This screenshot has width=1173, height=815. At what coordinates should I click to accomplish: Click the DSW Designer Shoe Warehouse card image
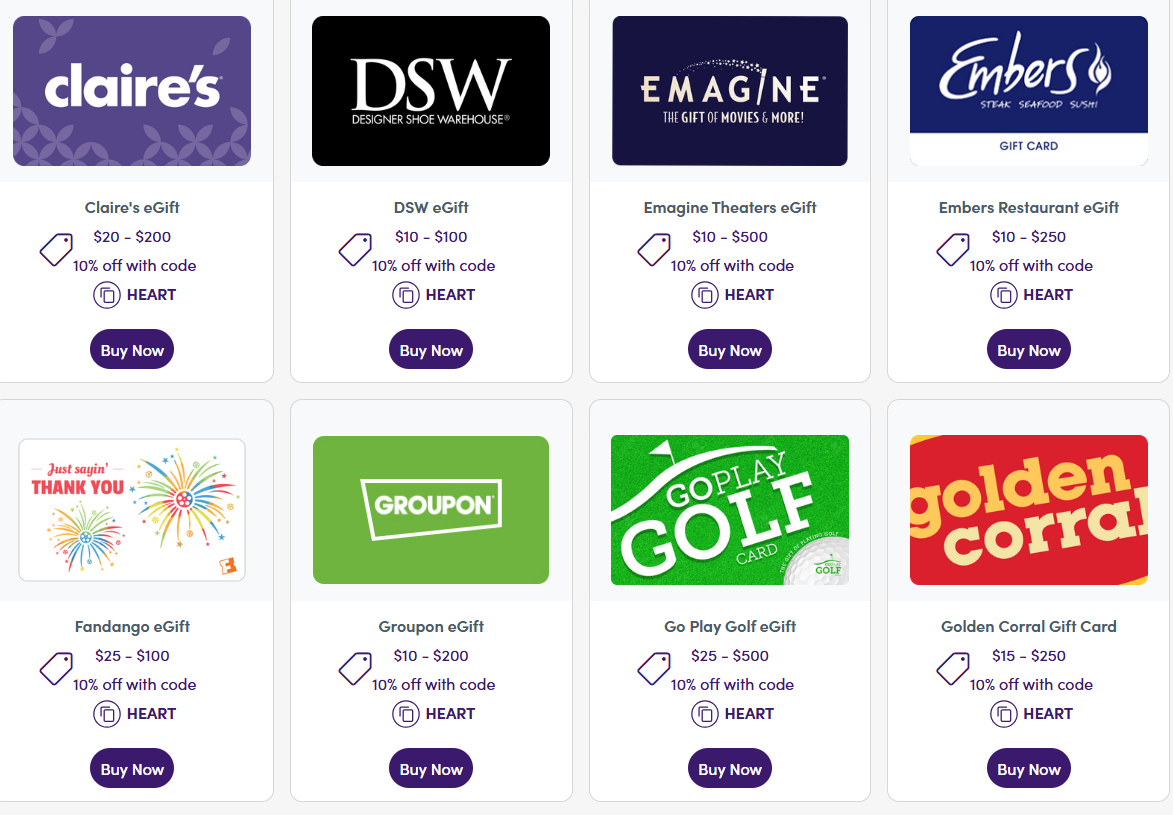tap(430, 90)
